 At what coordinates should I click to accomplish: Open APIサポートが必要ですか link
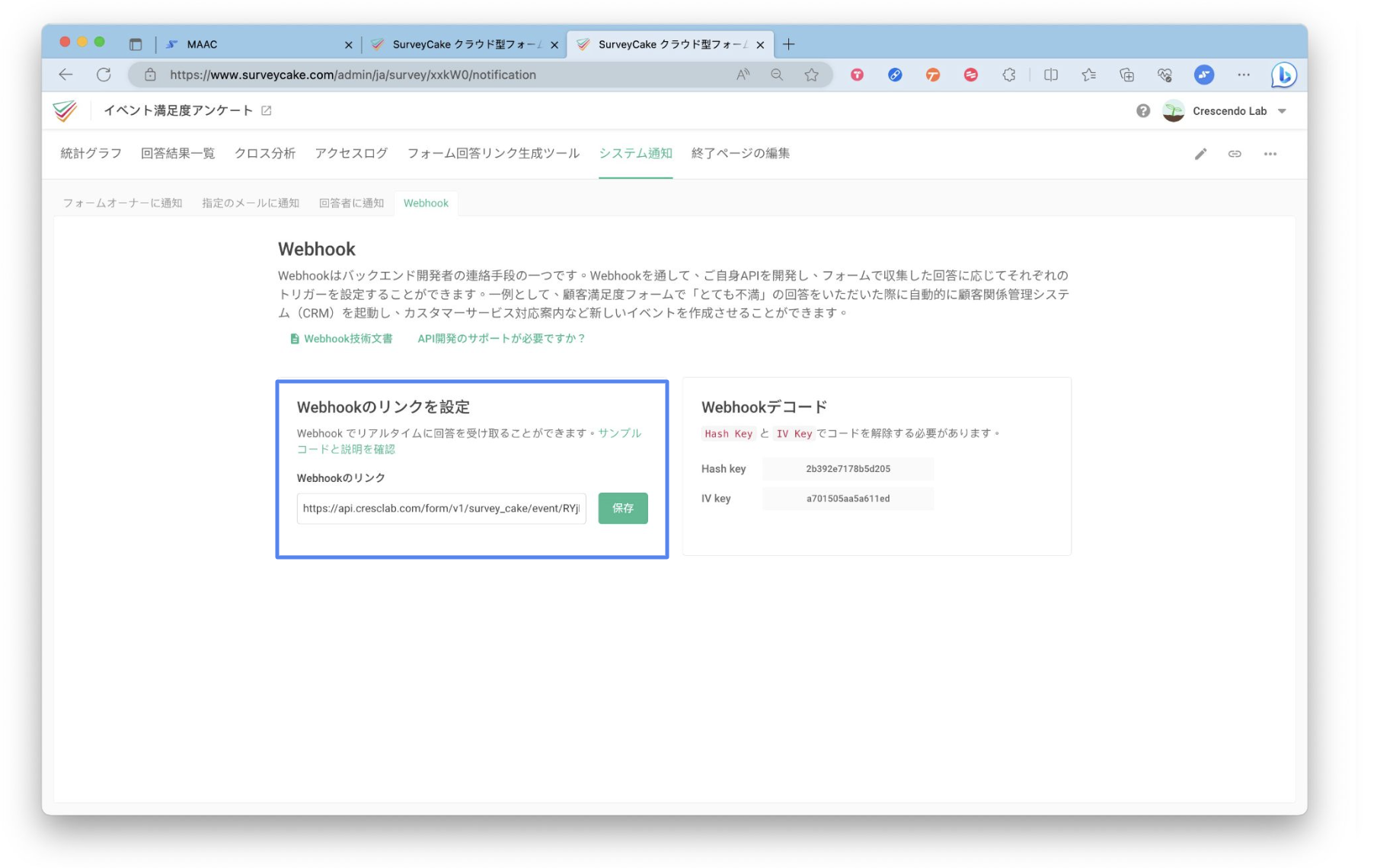click(501, 339)
